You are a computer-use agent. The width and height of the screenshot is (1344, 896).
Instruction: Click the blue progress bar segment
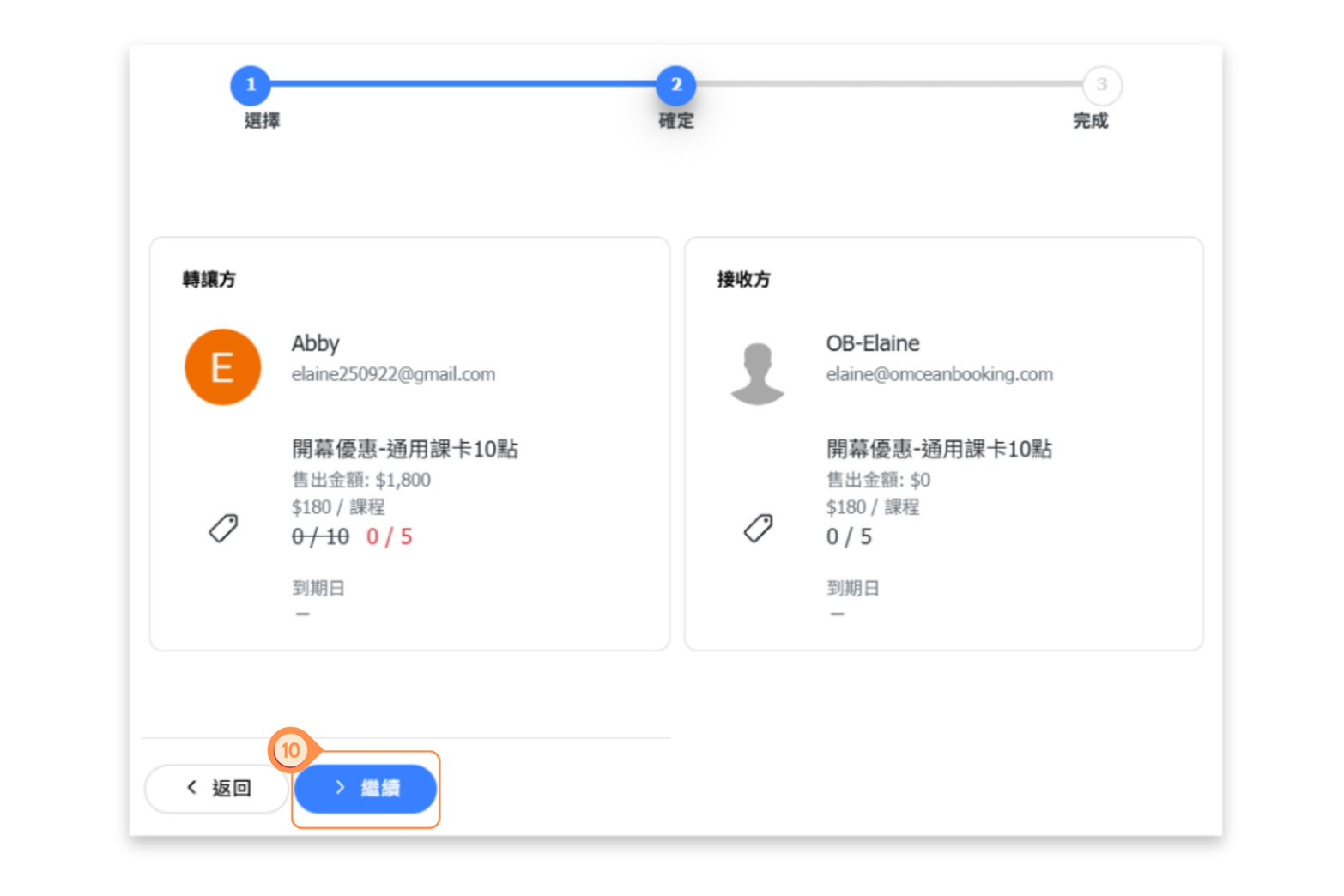[x=463, y=84]
